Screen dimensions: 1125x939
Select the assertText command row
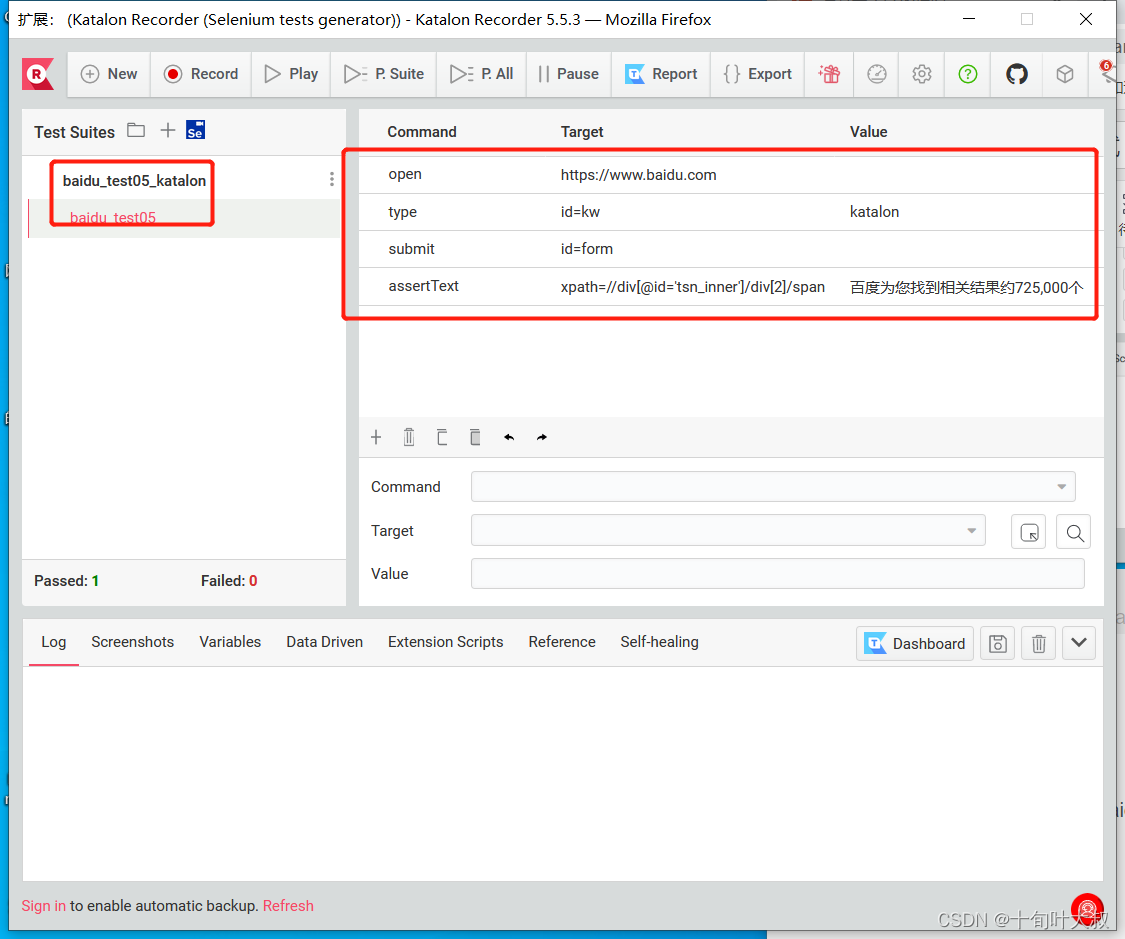point(730,286)
